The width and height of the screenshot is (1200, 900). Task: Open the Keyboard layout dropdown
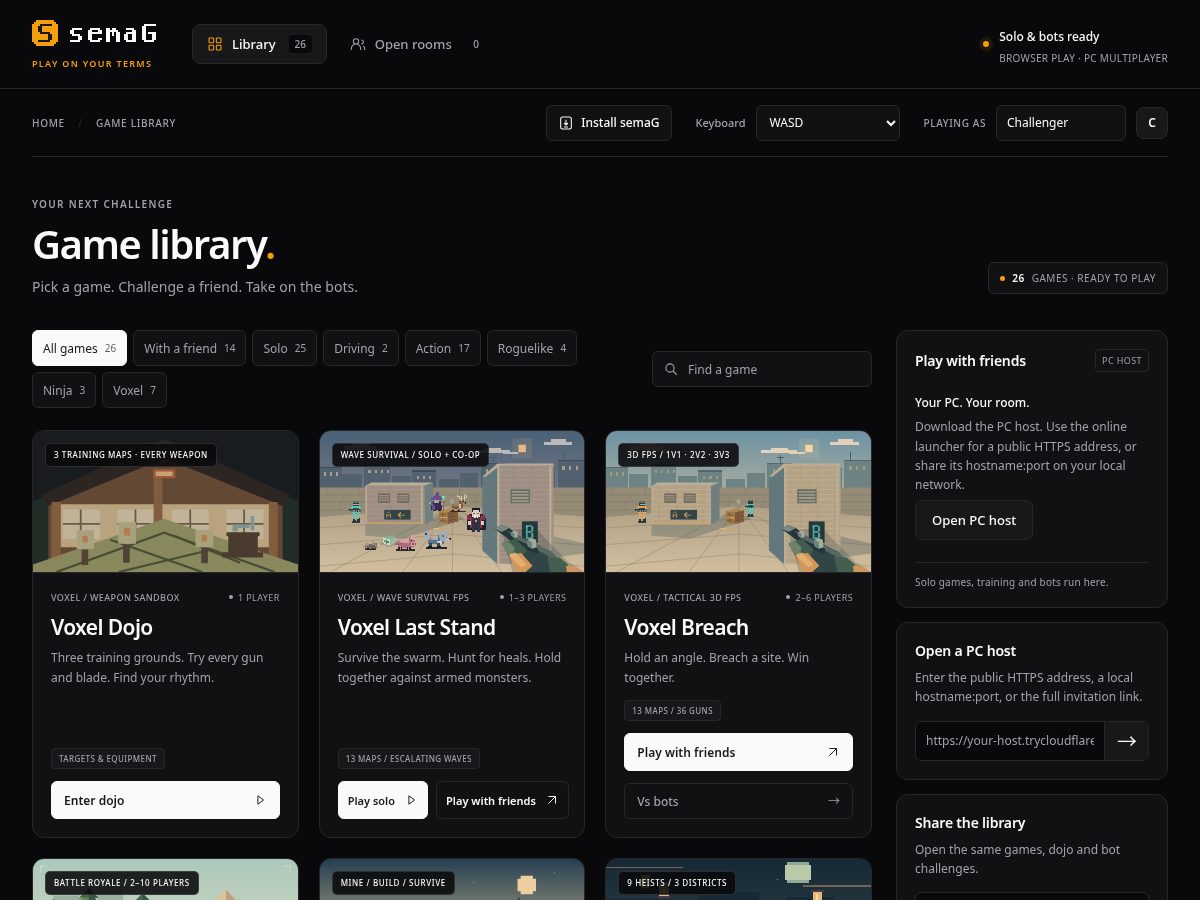click(828, 123)
